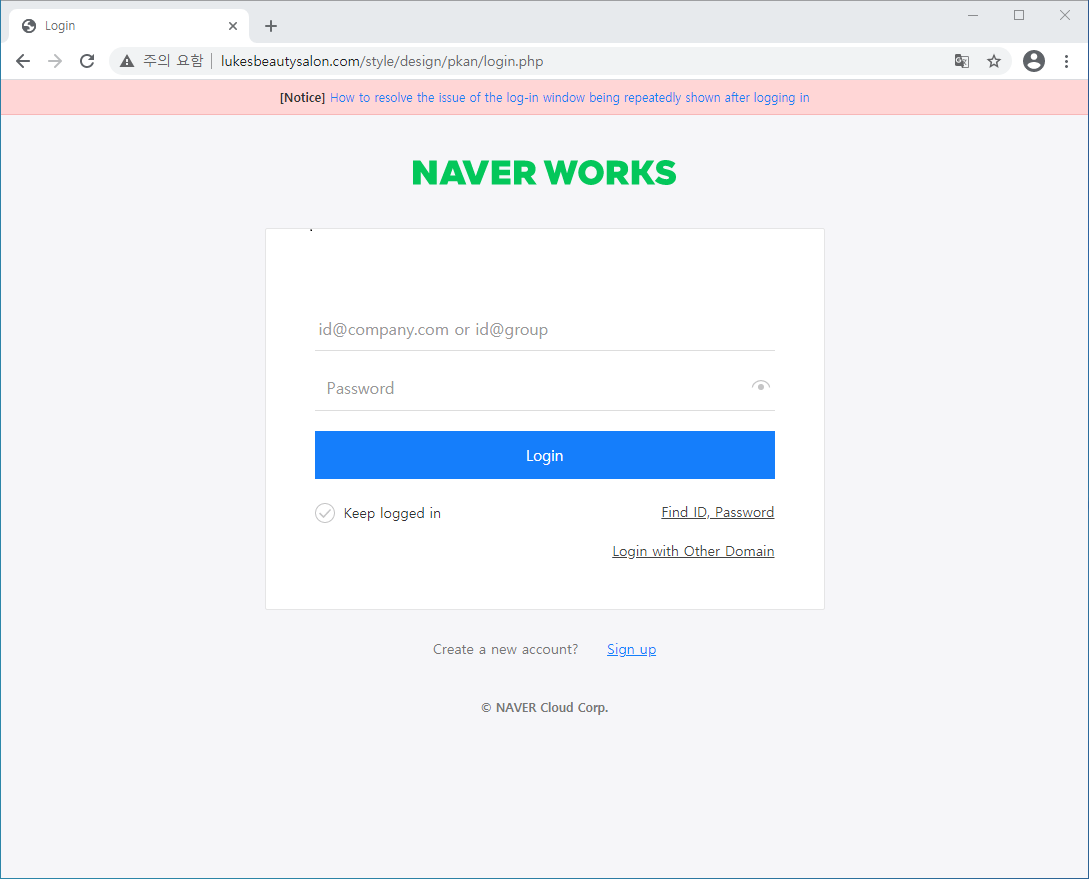This screenshot has width=1089, height=879.
Task: Bookmark this page with the star icon
Action: point(994,61)
